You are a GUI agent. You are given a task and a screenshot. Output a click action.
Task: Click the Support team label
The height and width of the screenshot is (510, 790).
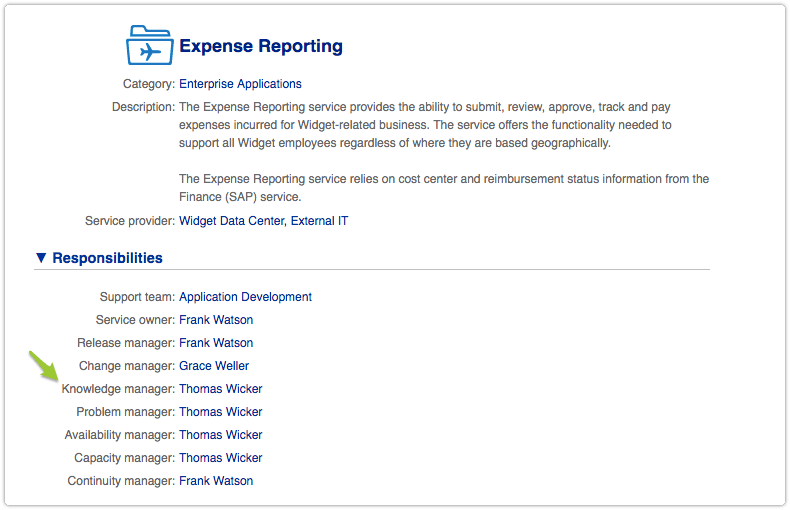[x=137, y=297]
